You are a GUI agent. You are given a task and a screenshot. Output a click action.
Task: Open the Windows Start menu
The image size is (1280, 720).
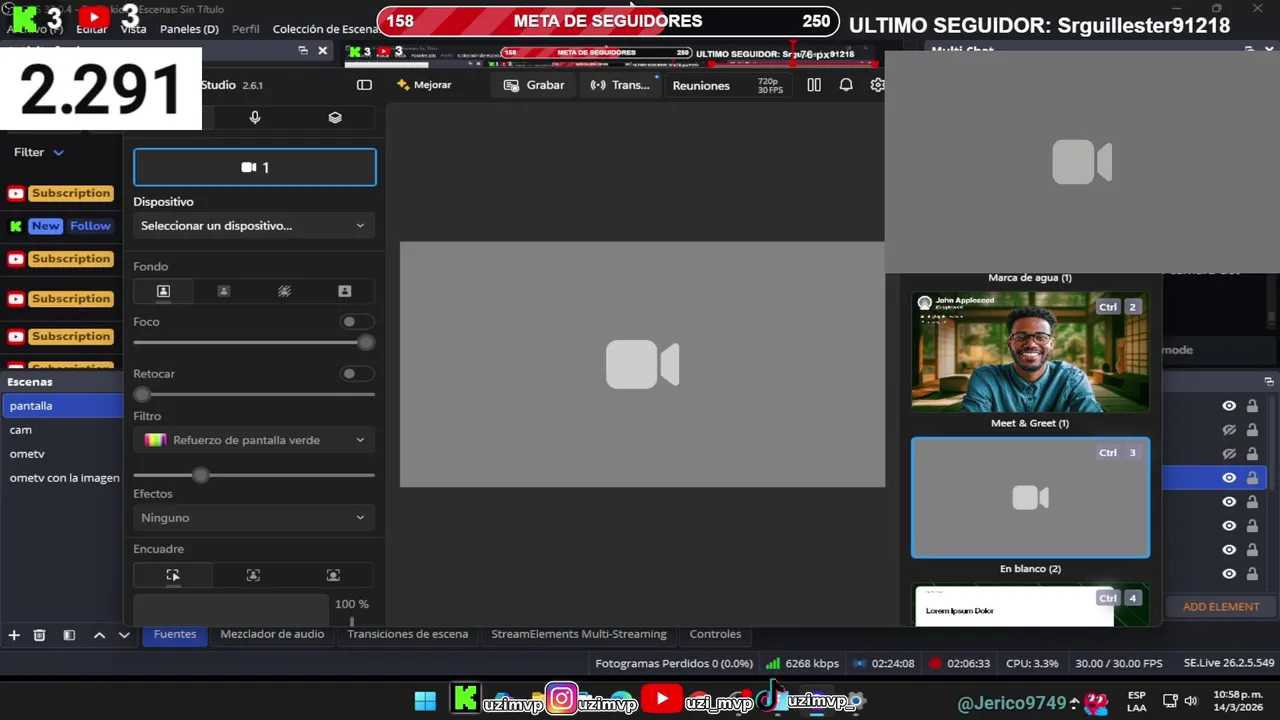pos(425,701)
